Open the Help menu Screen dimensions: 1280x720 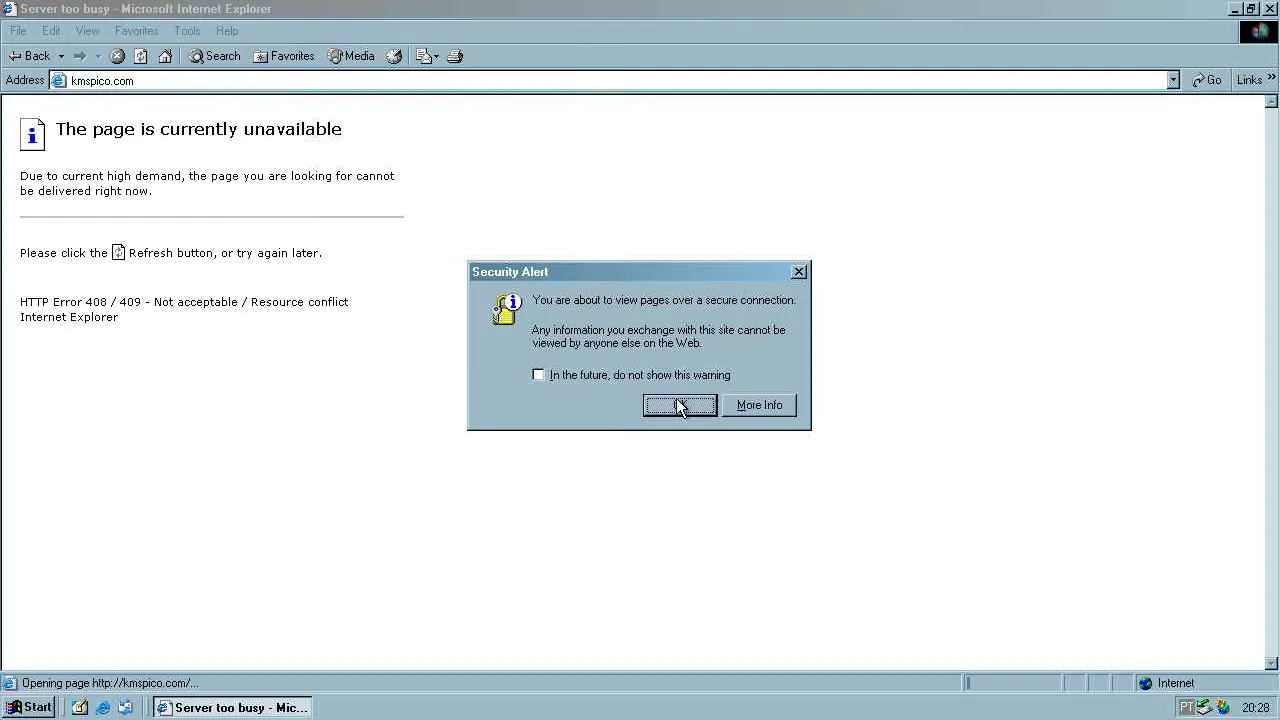coord(227,31)
